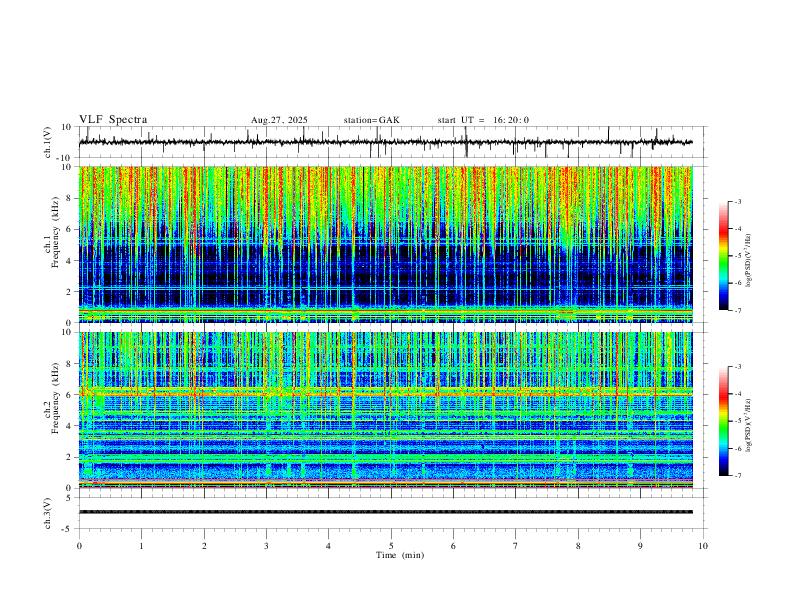Click time axis tick label '3'

pyautogui.click(x=266, y=546)
